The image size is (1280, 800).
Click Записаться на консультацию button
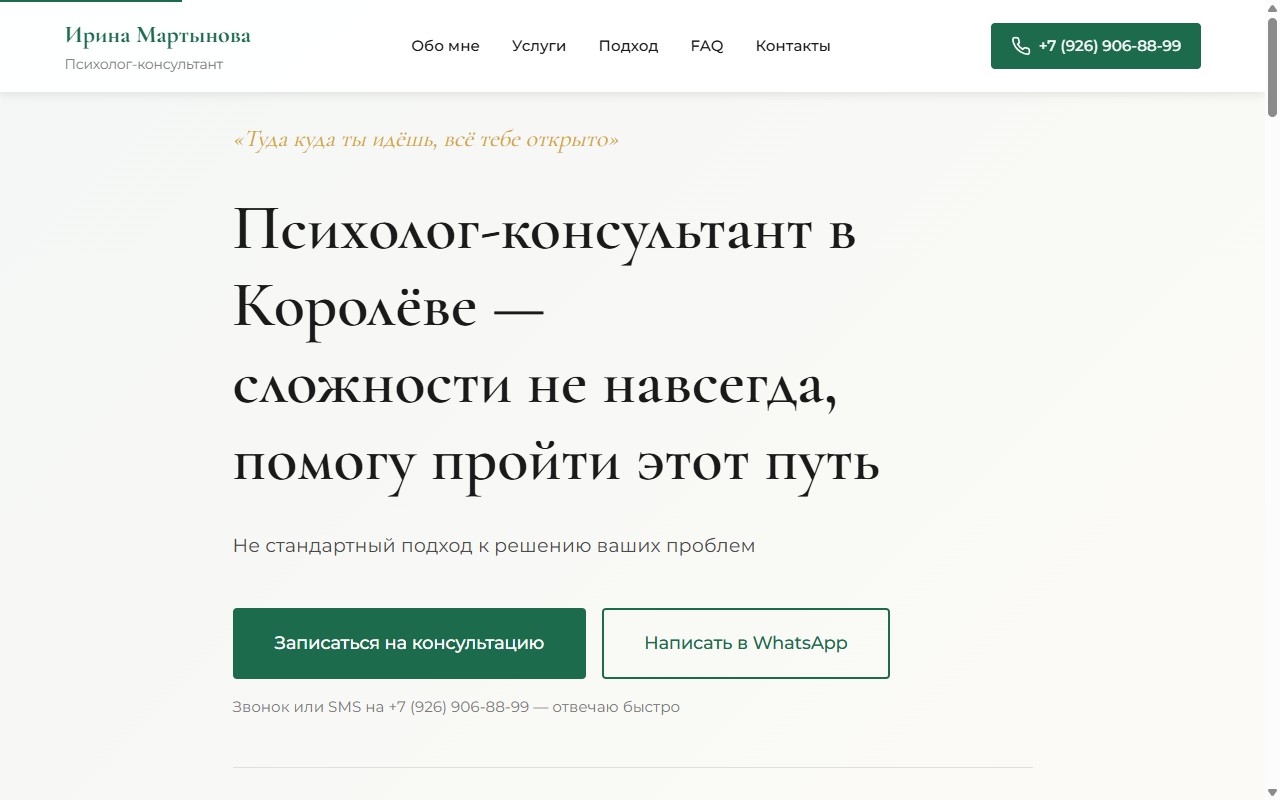point(409,643)
